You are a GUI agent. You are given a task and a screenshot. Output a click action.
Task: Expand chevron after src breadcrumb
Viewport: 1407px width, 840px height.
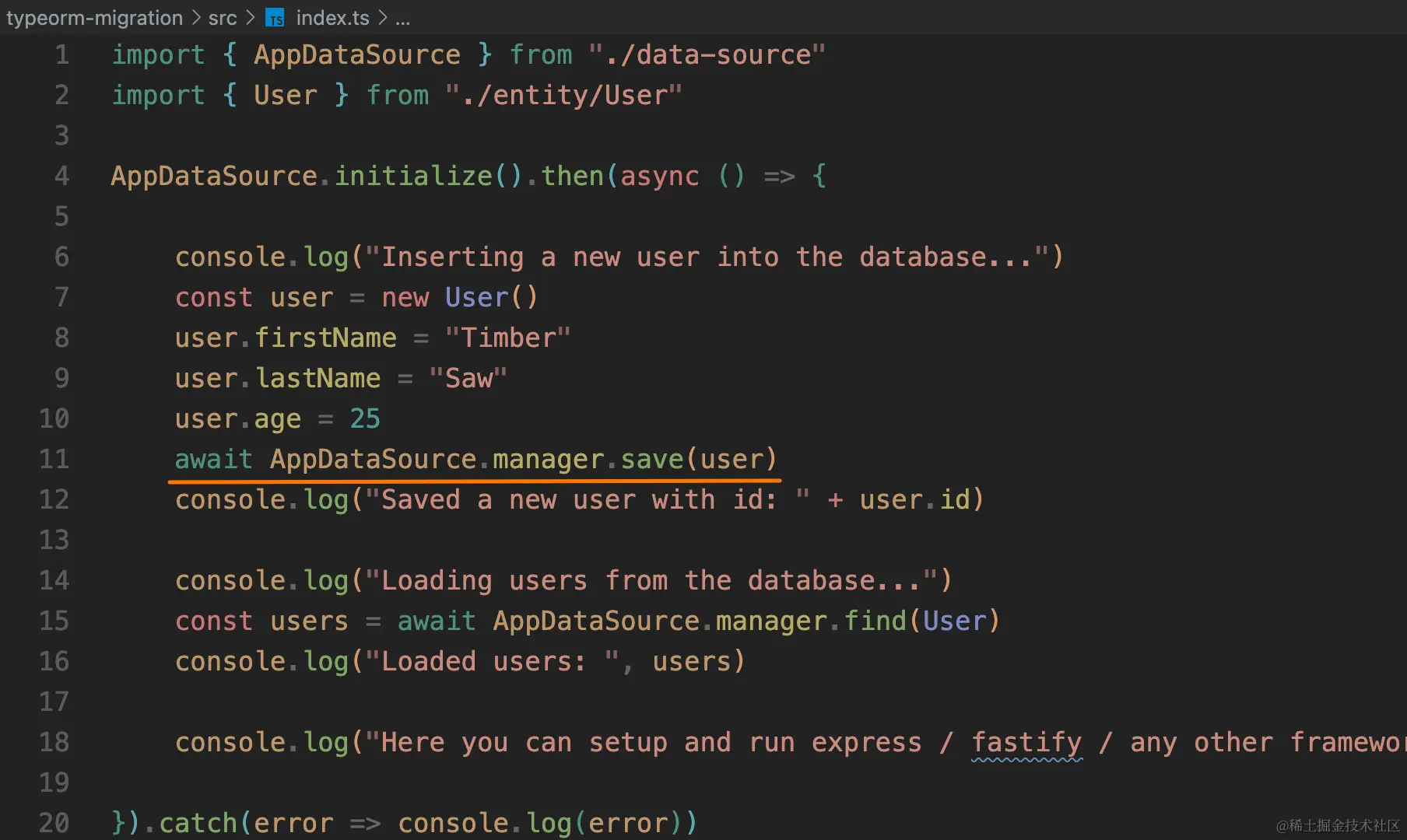pyautogui.click(x=251, y=17)
